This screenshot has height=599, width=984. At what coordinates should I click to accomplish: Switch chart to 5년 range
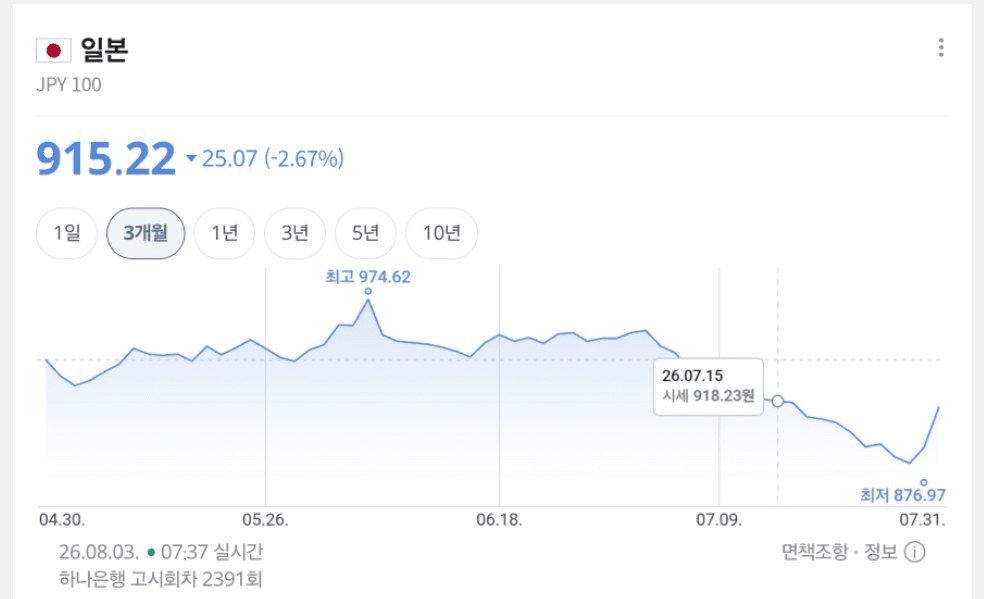[x=365, y=233]
